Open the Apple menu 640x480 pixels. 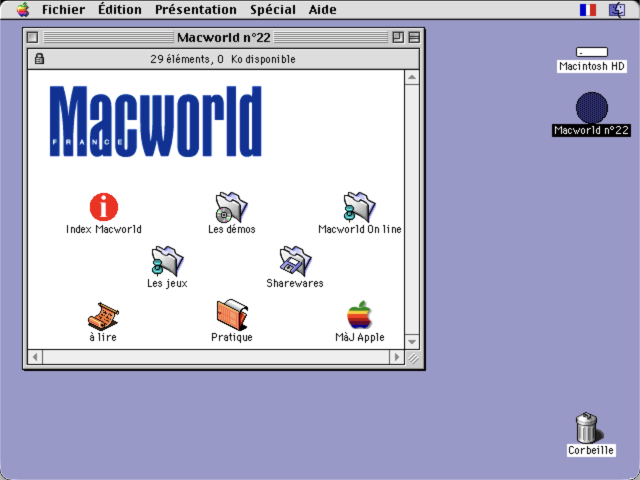pos(23,9)
